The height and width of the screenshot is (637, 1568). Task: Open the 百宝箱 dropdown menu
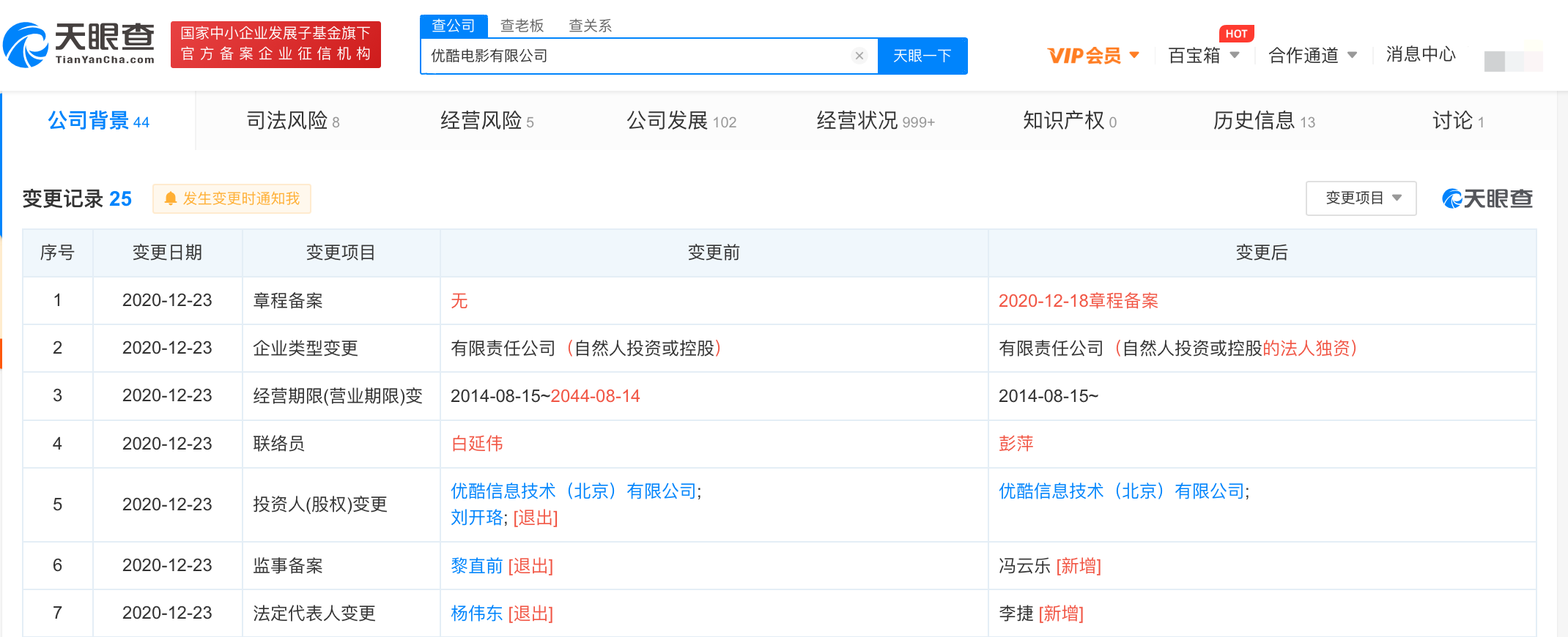pyautogui.click(x=1203, y=56)
